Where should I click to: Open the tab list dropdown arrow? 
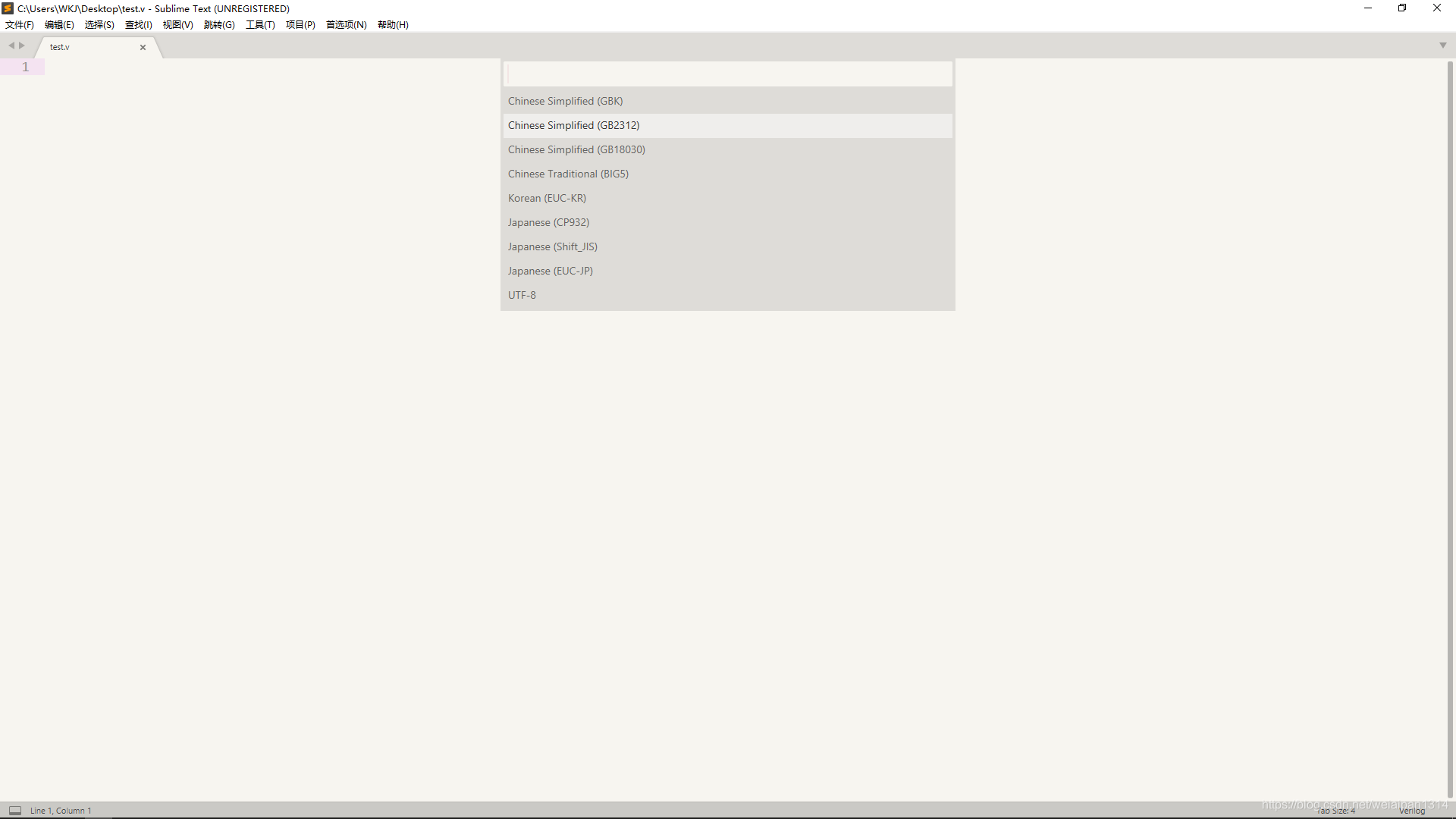1442,45
